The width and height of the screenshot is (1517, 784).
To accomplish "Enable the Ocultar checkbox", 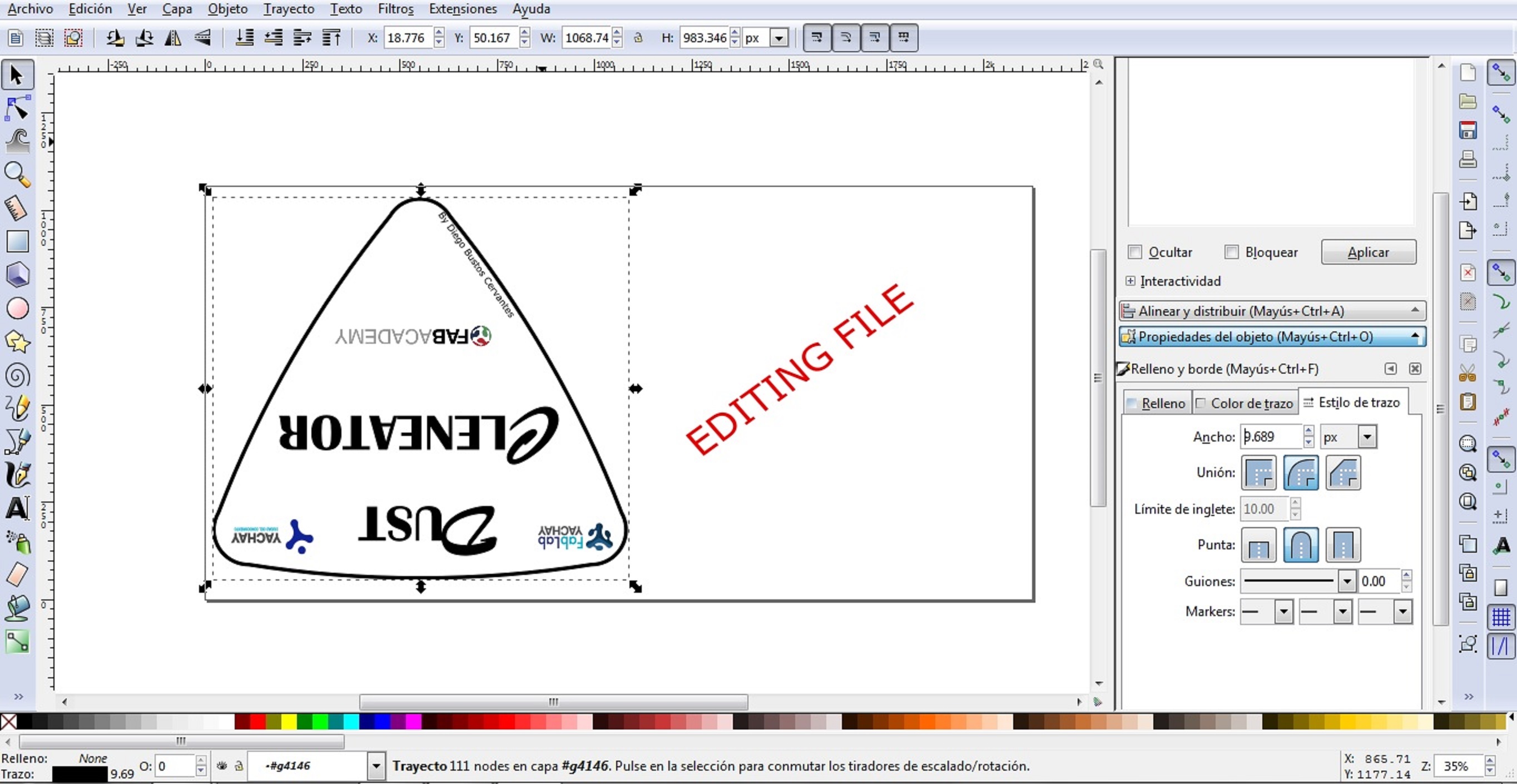I will point(1134,252).
